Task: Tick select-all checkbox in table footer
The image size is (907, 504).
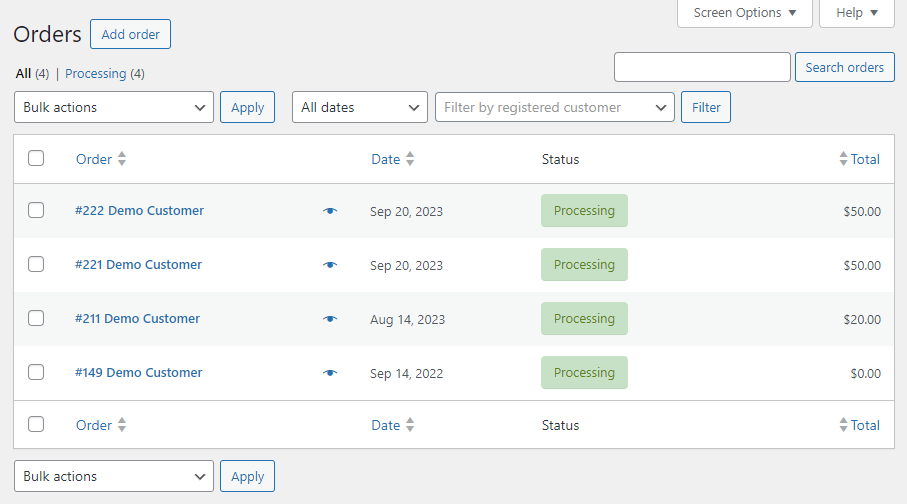Action: [36, 424]
